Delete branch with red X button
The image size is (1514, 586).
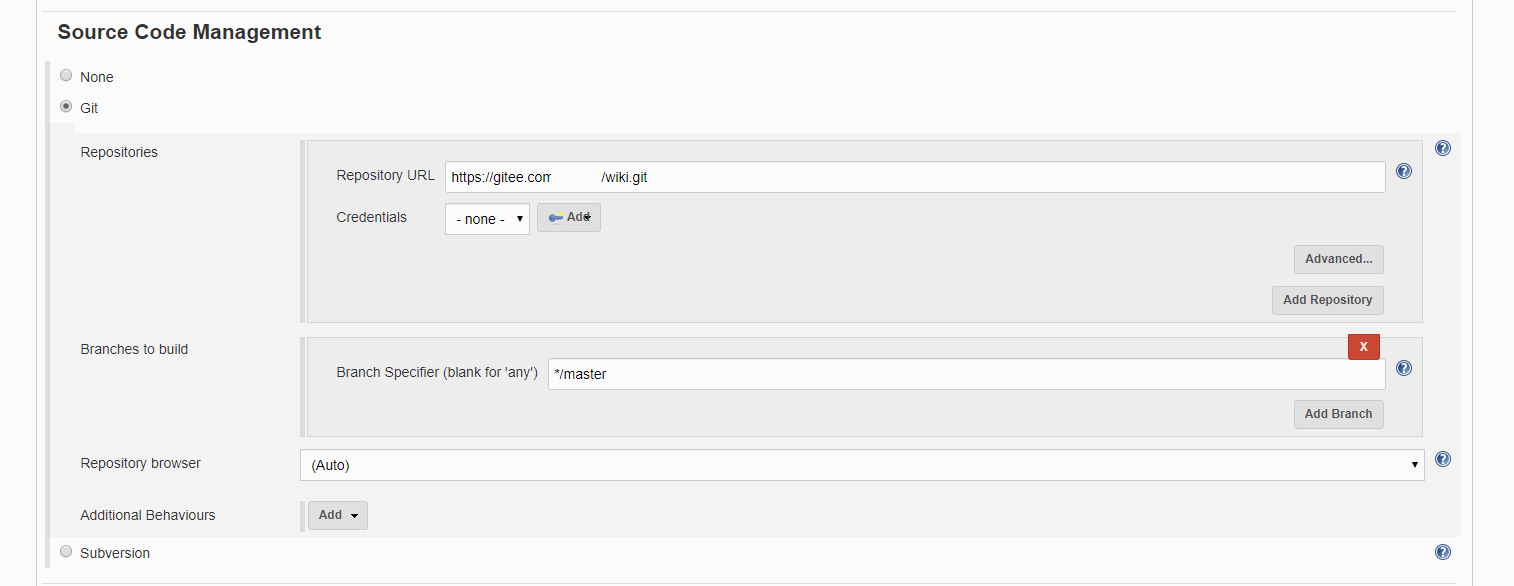pyautogui.click(x=1364, y=346)
